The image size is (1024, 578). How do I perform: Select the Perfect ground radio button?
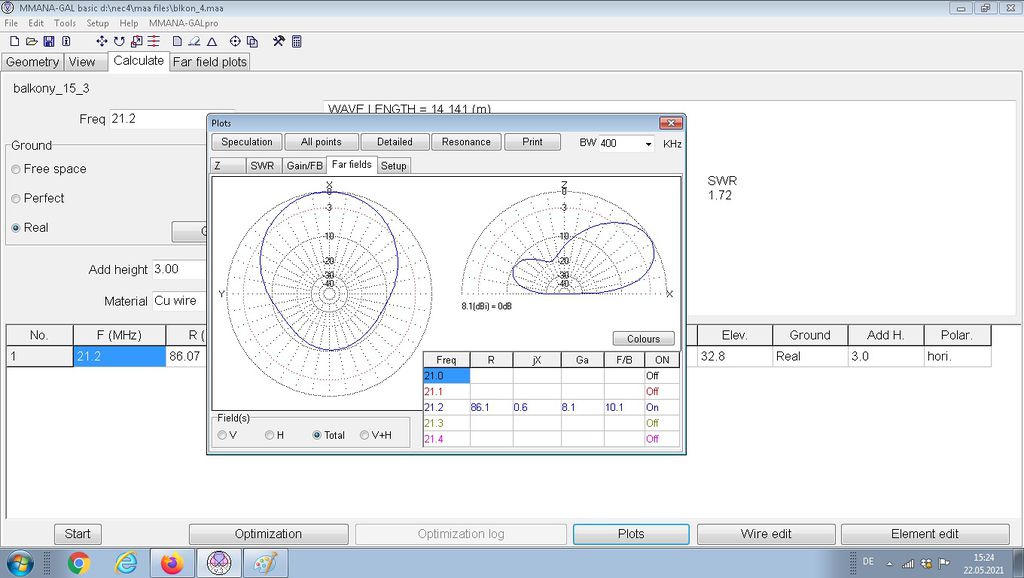point(16,199)
